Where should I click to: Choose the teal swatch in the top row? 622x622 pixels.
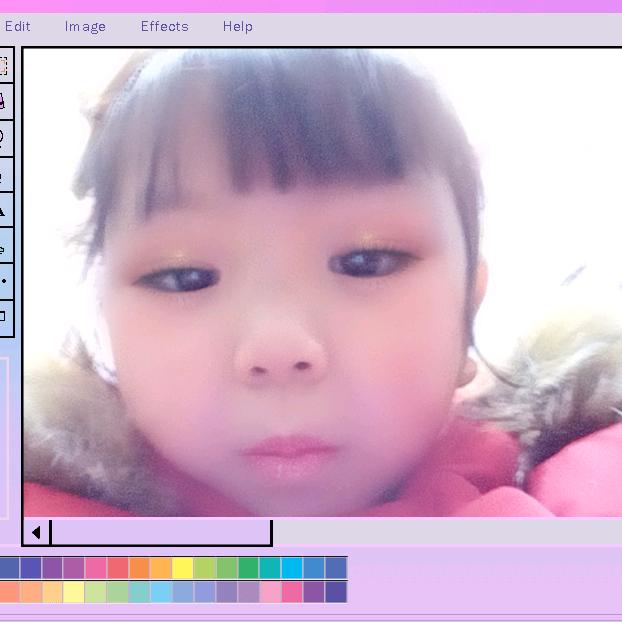coord(270,568)
